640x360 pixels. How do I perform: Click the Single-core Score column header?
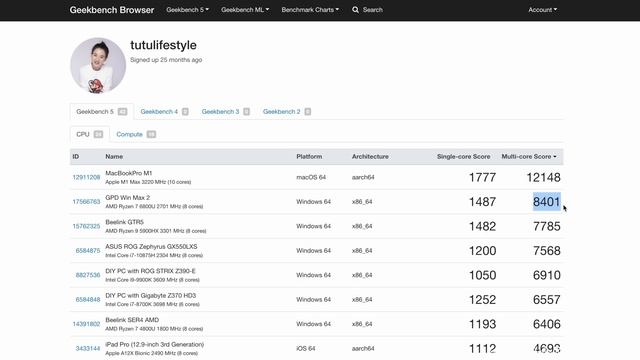click(463, 156)
